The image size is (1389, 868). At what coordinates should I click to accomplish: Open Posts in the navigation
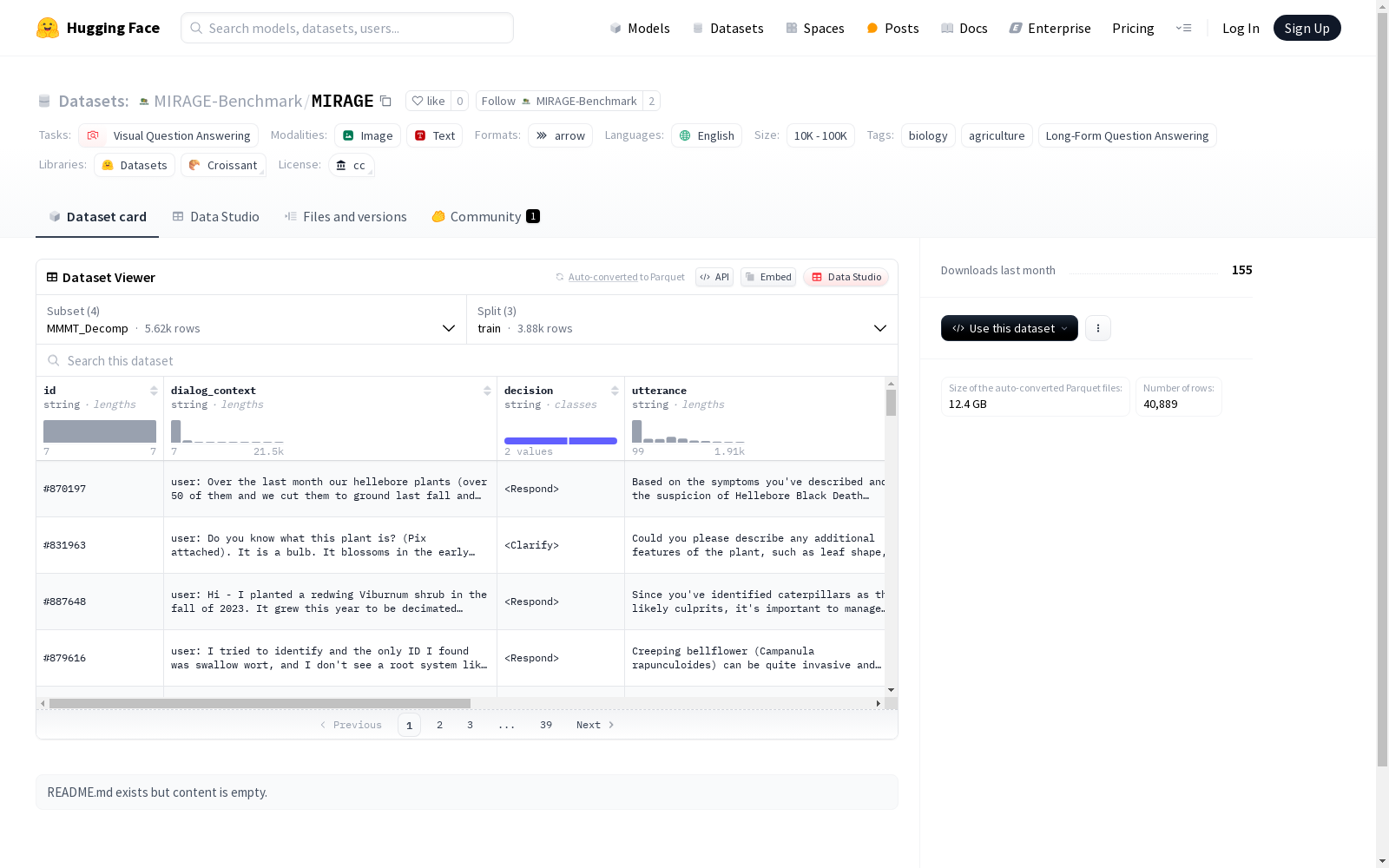[x=892, y=28]
